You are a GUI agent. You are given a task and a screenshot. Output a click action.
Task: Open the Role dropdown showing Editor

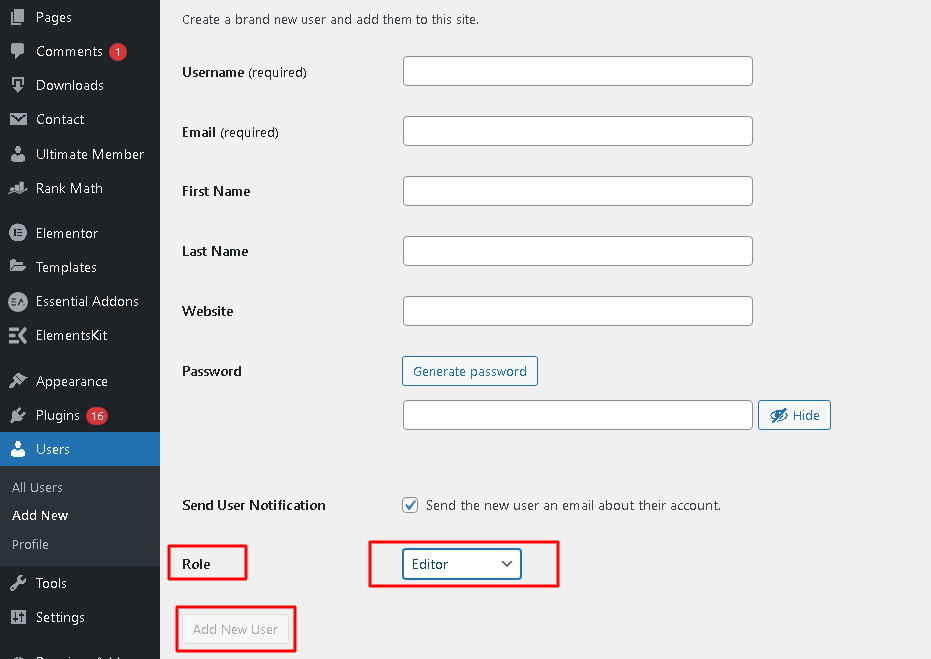pos(461,564)
